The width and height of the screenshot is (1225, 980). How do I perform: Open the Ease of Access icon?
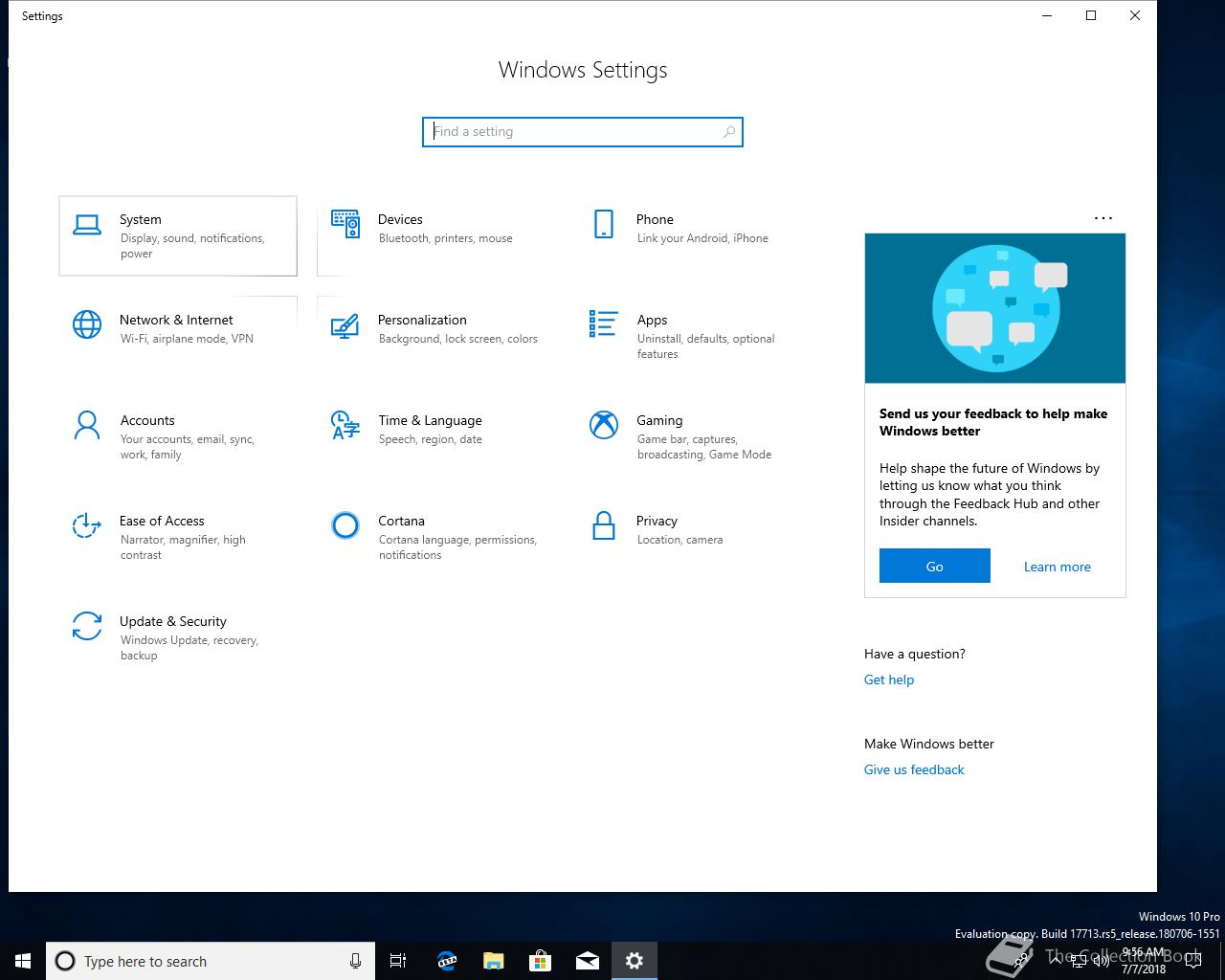[x=87, y=525]
